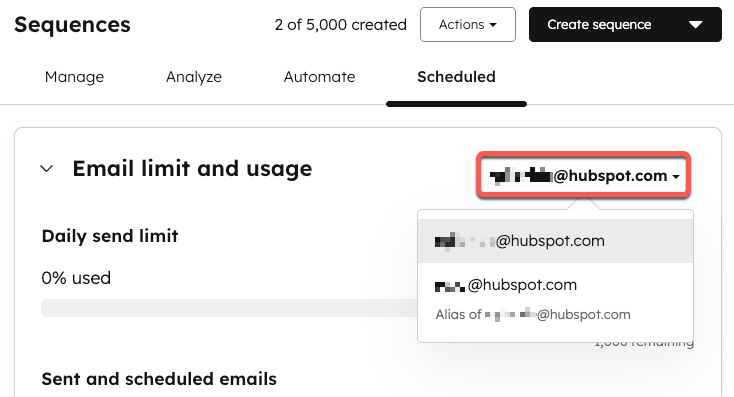This screenshot has height=397, width=734.
Task: Switch to the Manage tab
Action: (x=74, y=77)
